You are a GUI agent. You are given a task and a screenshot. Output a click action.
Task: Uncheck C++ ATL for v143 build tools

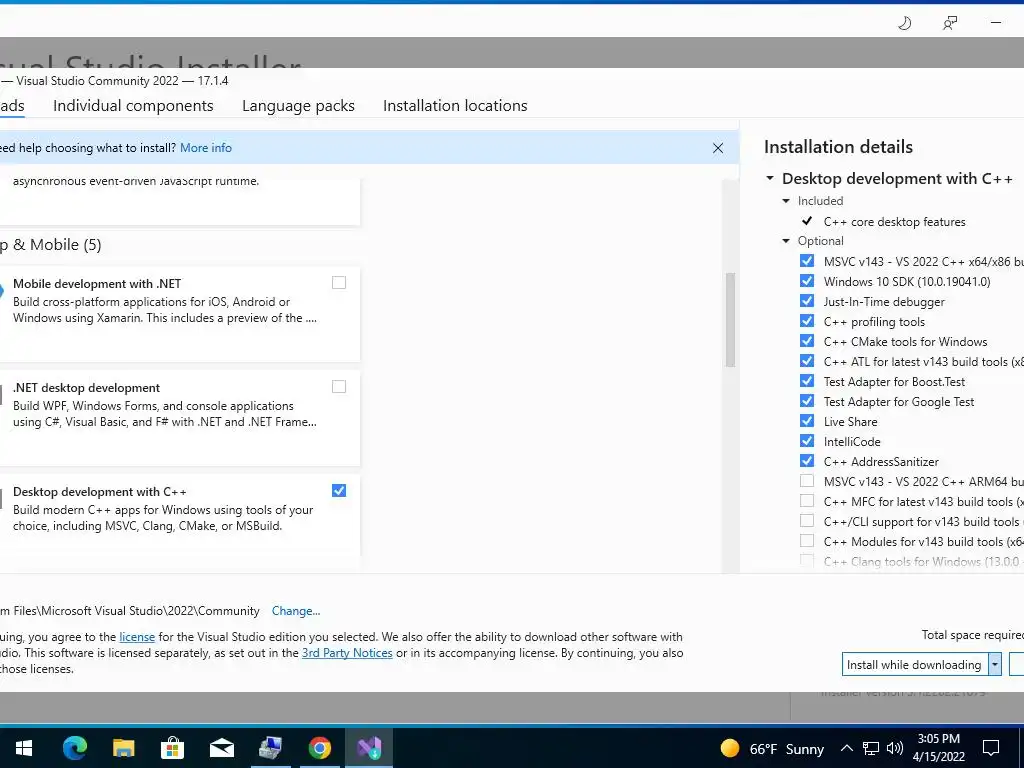tap(807, 360)
